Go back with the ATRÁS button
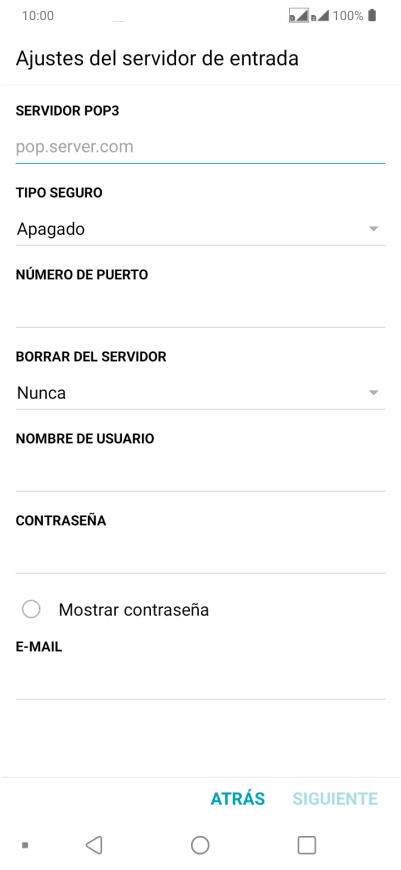This screenshot has height=870, width=401. click(x=237, y=798)
